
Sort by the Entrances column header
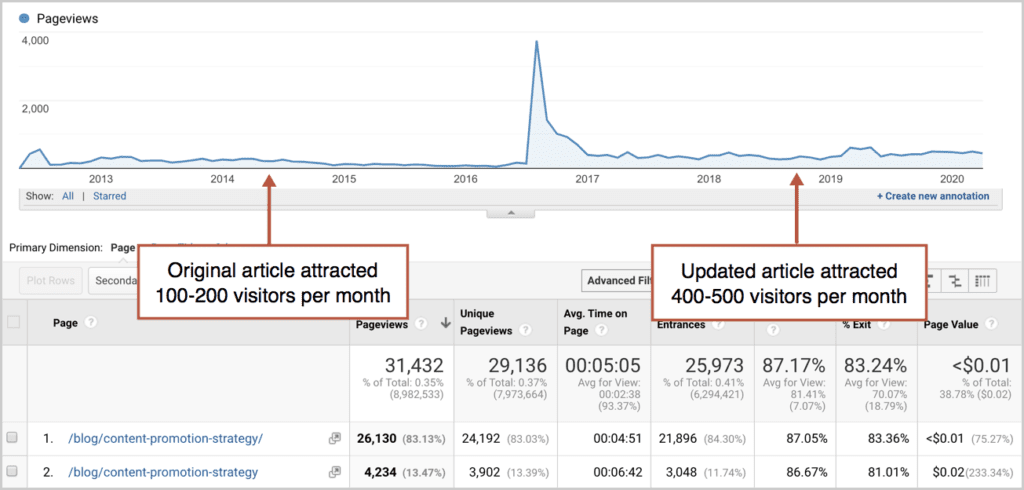click(x=680, y=324)
